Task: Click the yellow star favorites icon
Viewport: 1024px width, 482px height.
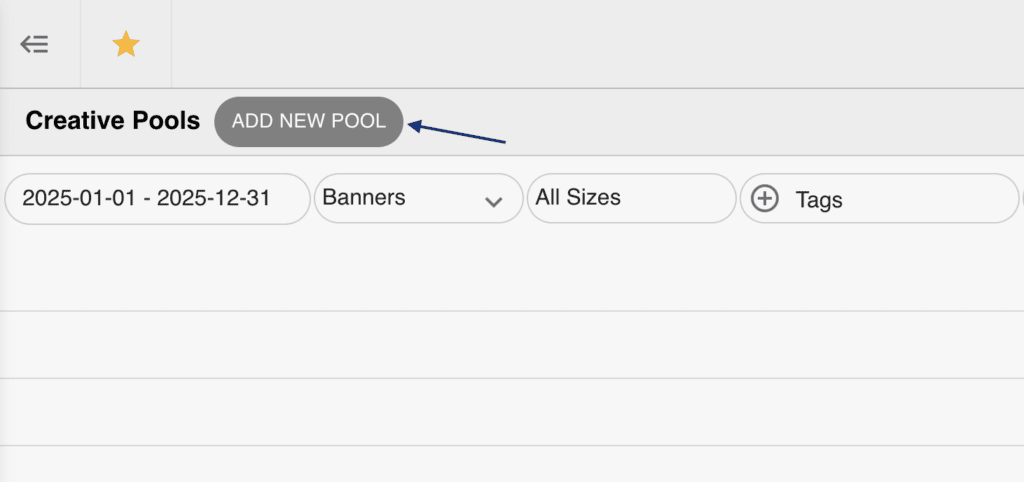Action: pyautogui.click(x=126, y=44)
